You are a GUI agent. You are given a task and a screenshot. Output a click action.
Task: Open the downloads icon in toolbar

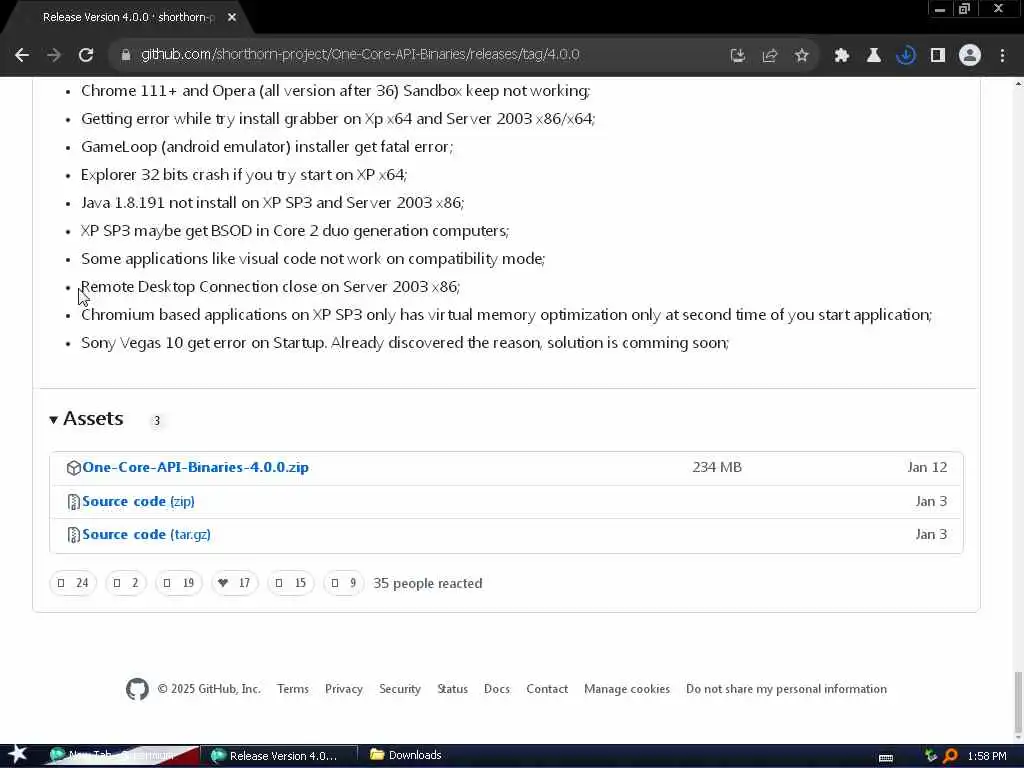905,56
